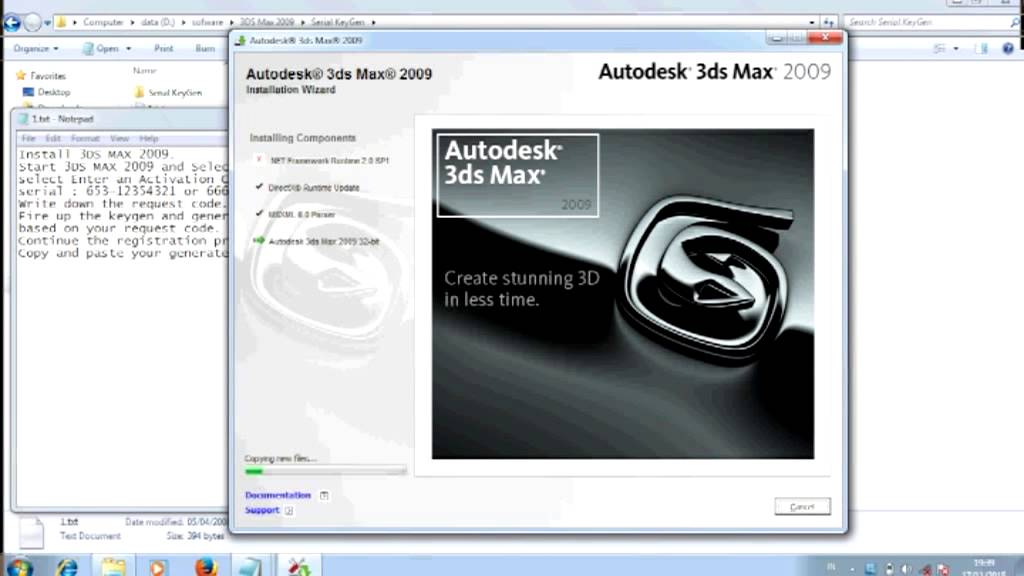Expand the arrow next to Open
The height and width of the screenshot is (576, 1024).
[129, 48]
